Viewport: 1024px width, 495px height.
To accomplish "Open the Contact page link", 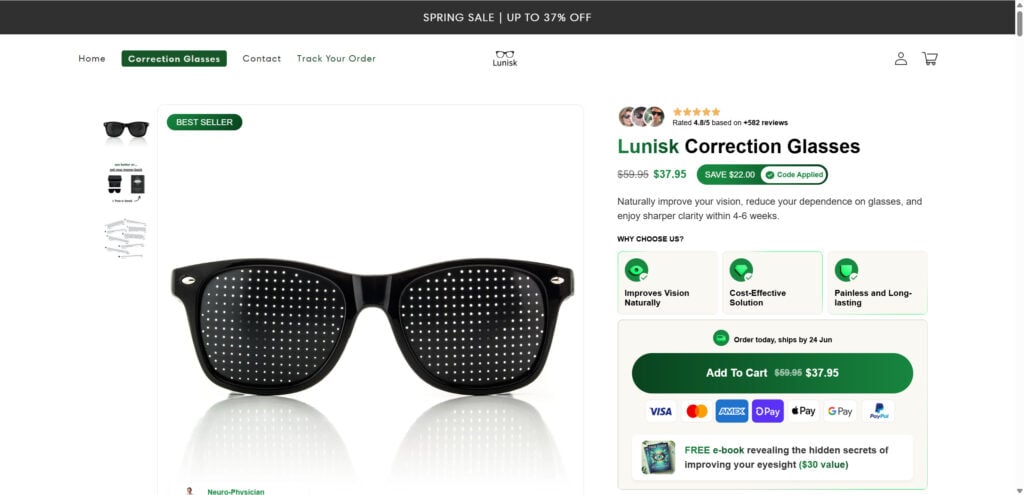I will (262, 59).
